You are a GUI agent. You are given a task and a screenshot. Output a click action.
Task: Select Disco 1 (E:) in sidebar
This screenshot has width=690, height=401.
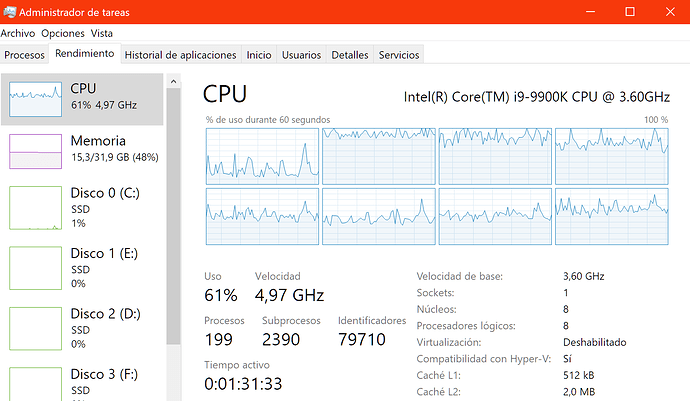click(x=82, y=268)
